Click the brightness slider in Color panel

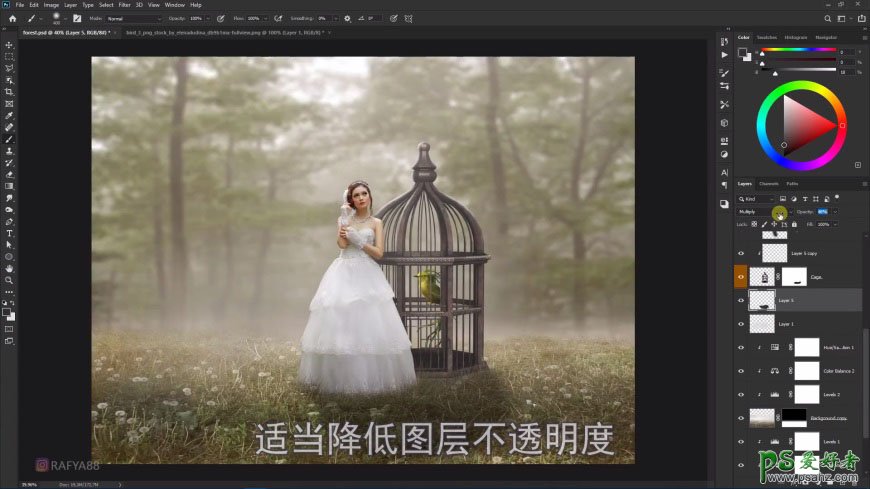coord(798,70)
